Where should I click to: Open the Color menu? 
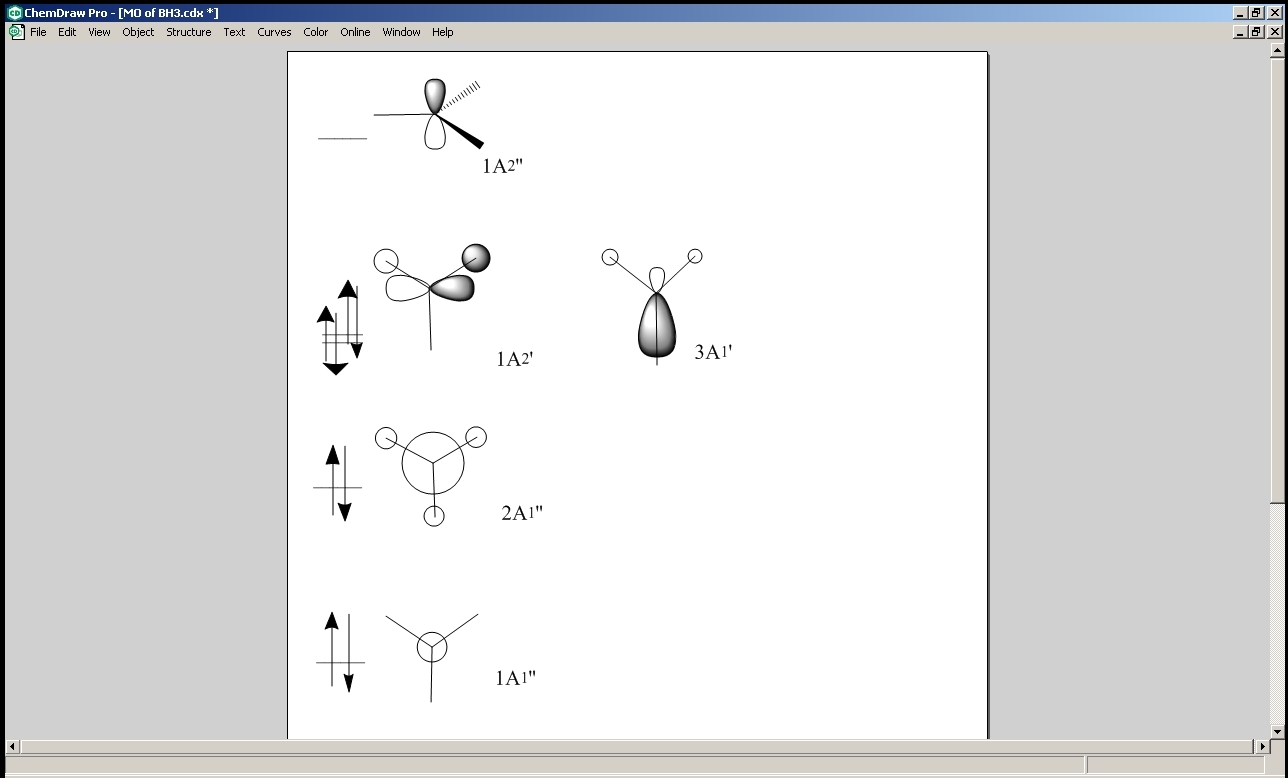(x=316, y=32)
